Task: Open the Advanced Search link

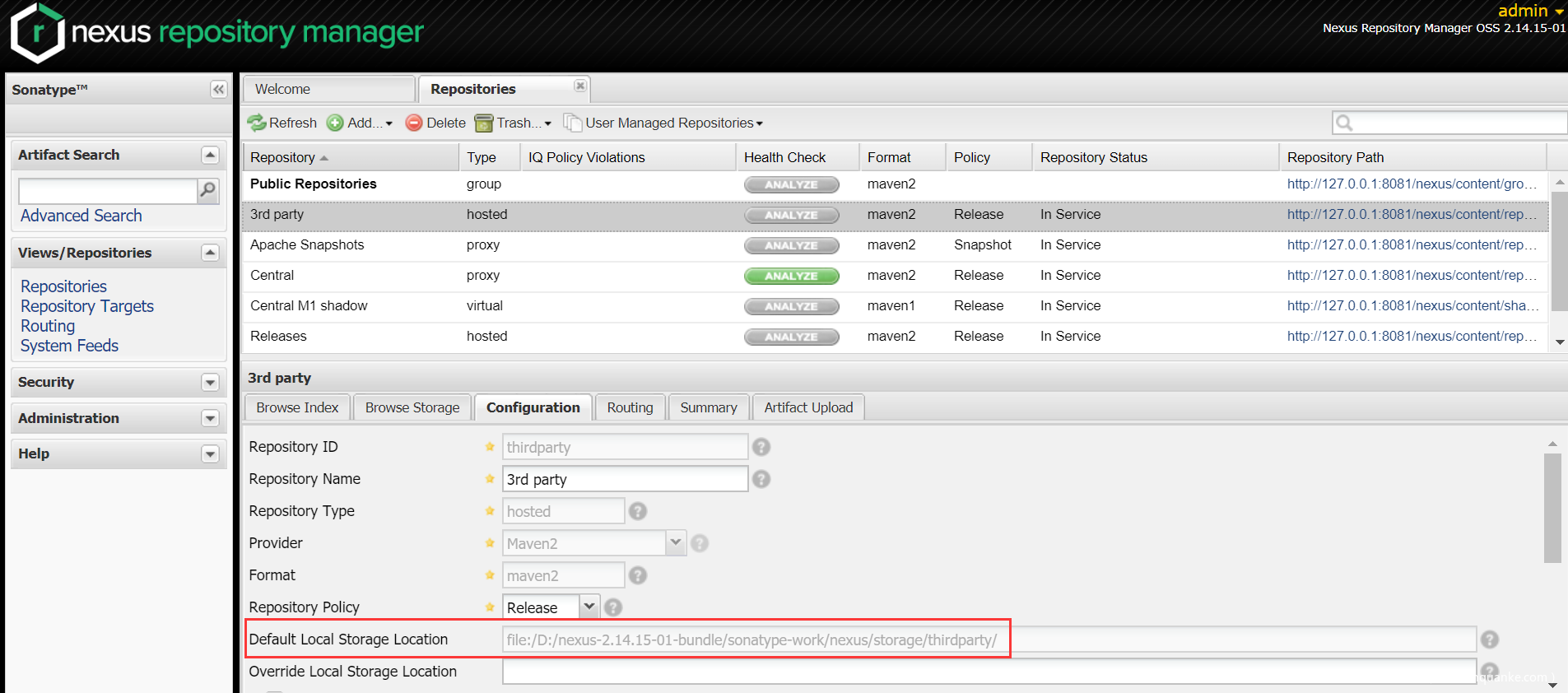Action: [x=81, y=216]
